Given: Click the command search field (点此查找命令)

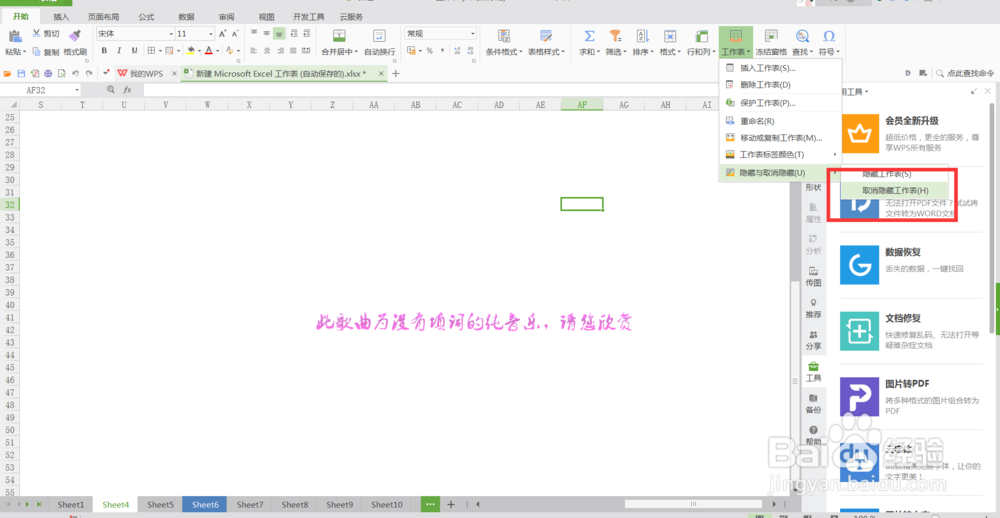Looking at the screenshot, I should [966, 74].
